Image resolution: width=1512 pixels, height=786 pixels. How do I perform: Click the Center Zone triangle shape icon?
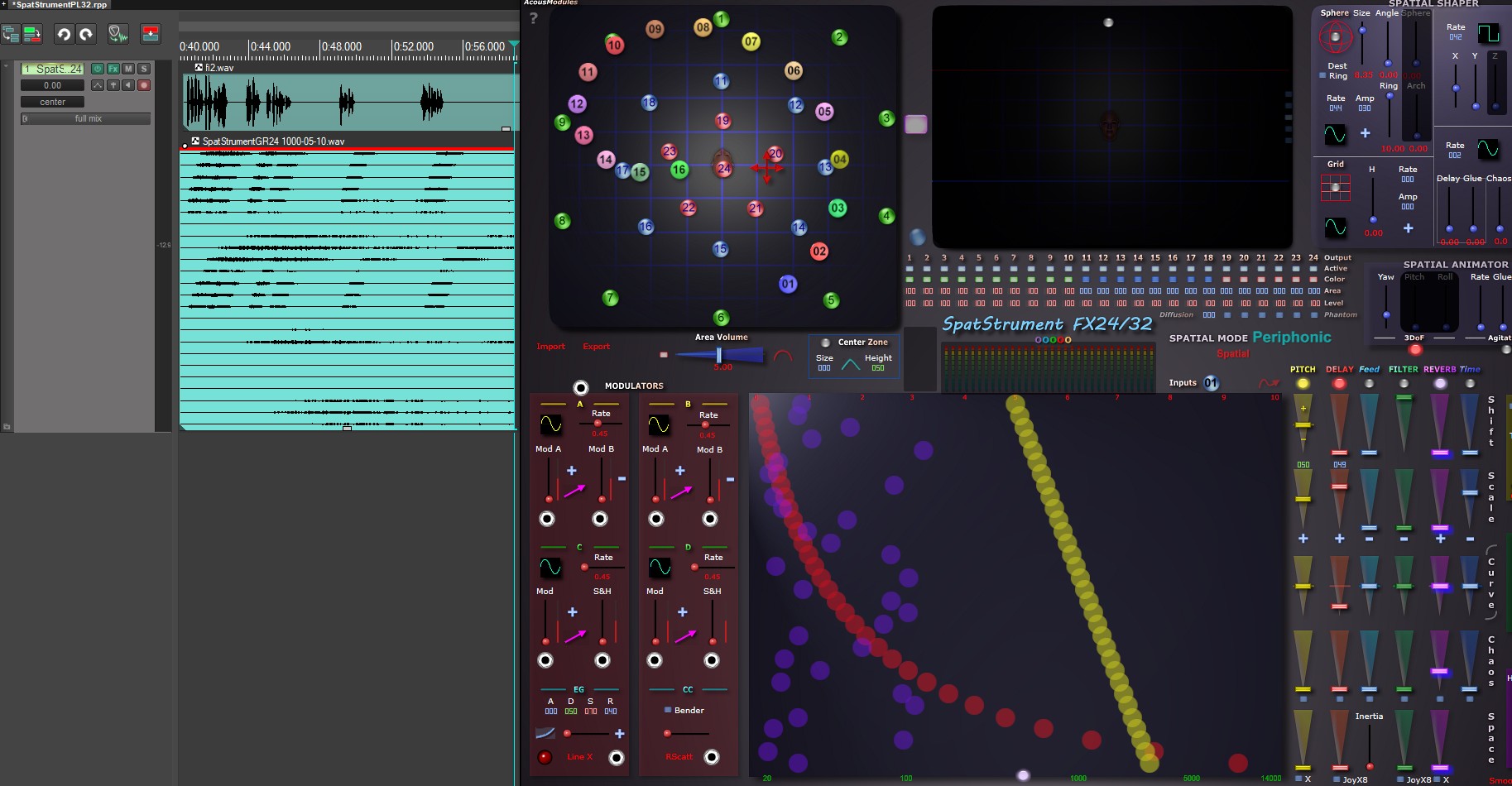point(850,363)
